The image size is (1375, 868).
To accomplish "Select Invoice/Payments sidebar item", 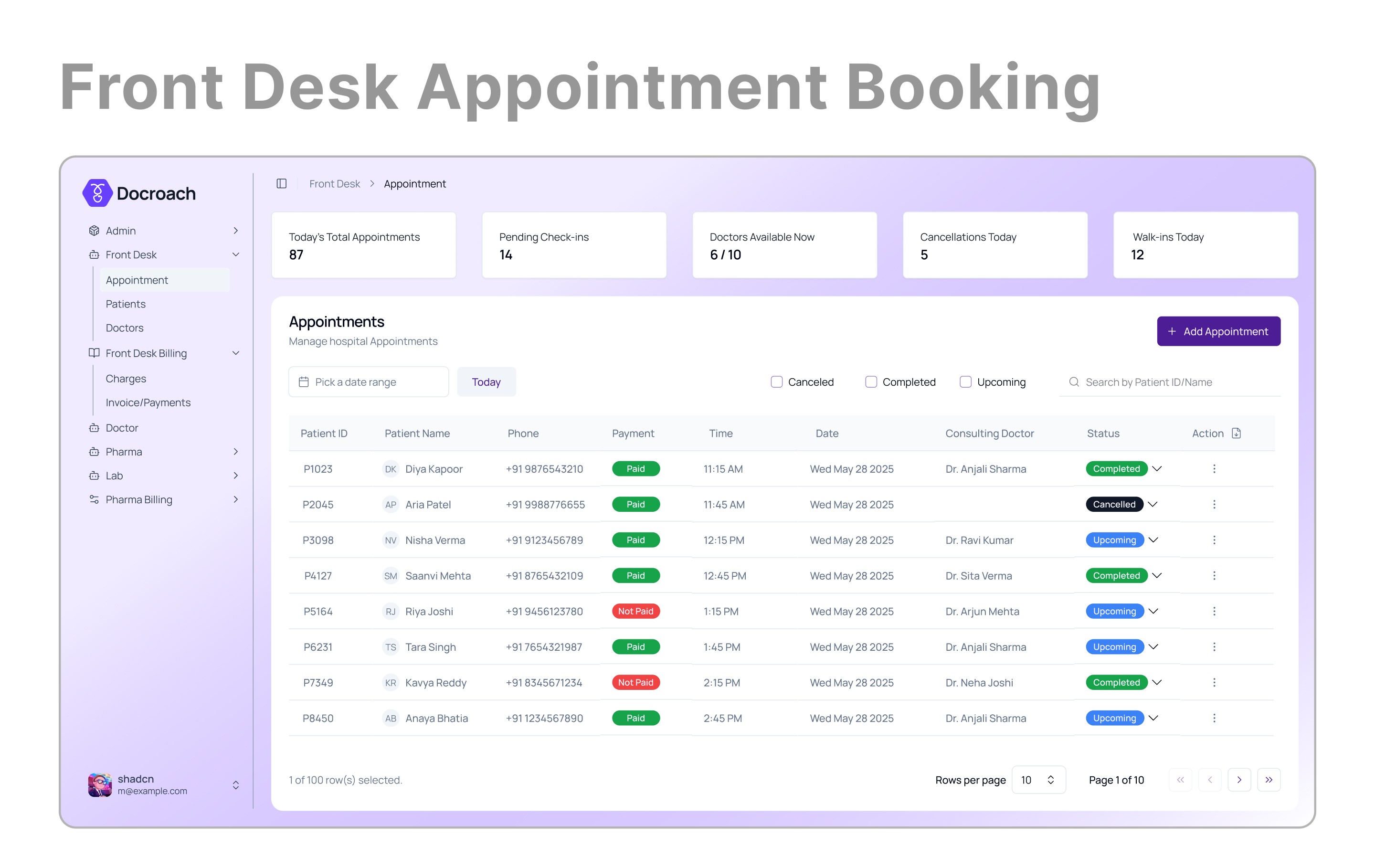I will click(x=148, y=402).
